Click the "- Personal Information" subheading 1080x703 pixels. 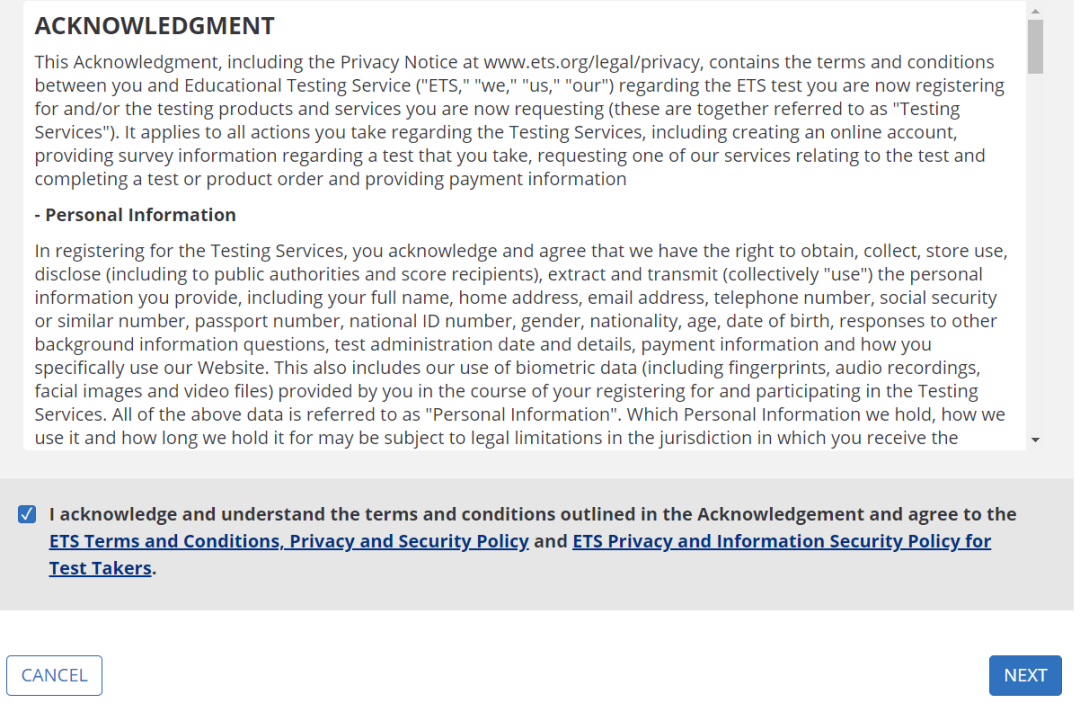141,215
